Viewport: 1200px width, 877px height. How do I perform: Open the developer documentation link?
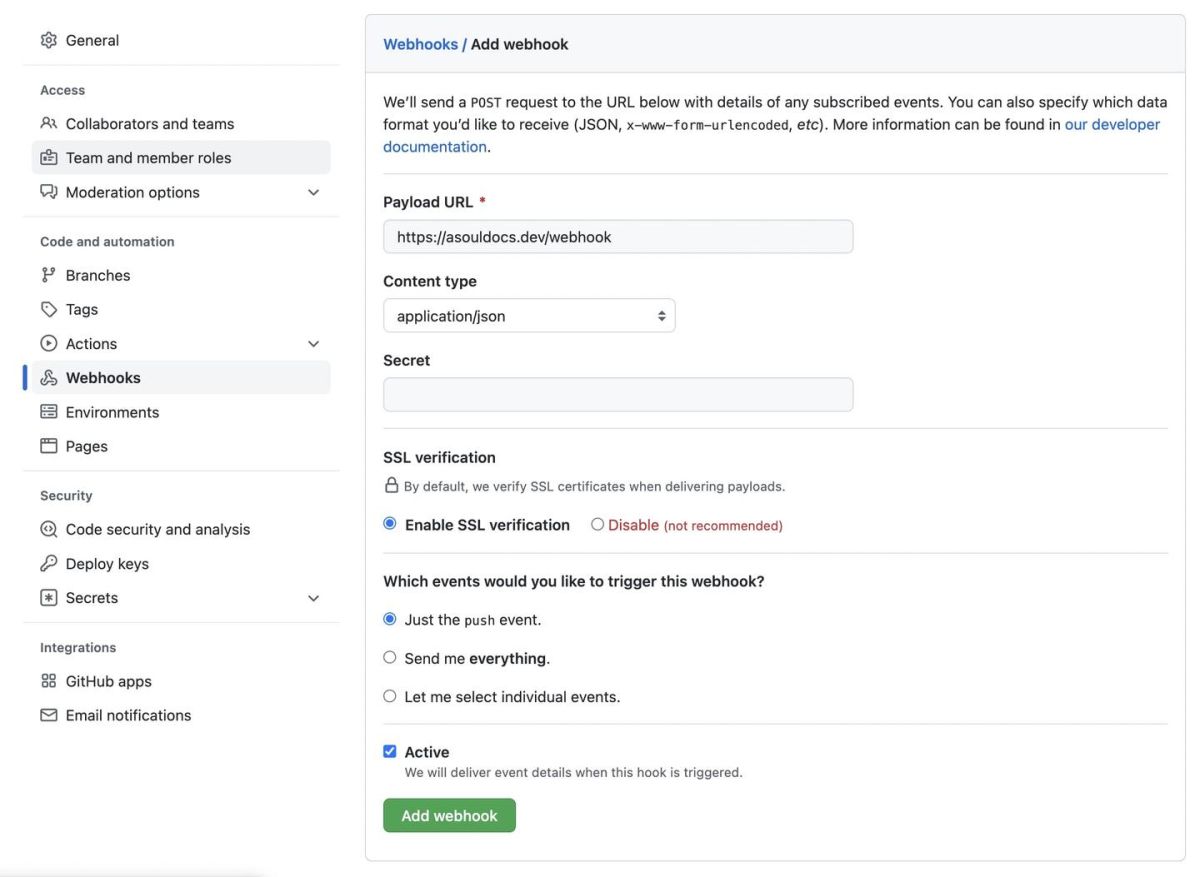(1112, 125)
